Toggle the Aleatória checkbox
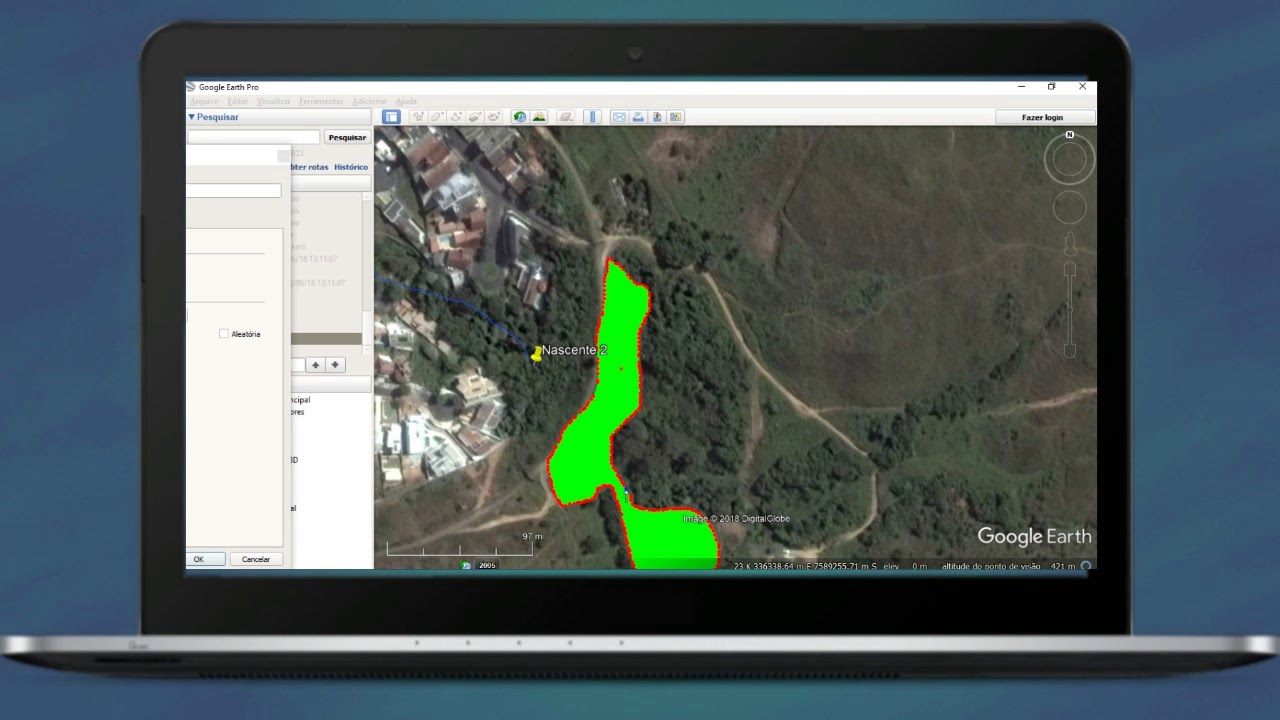 click(x=223, y=334)
